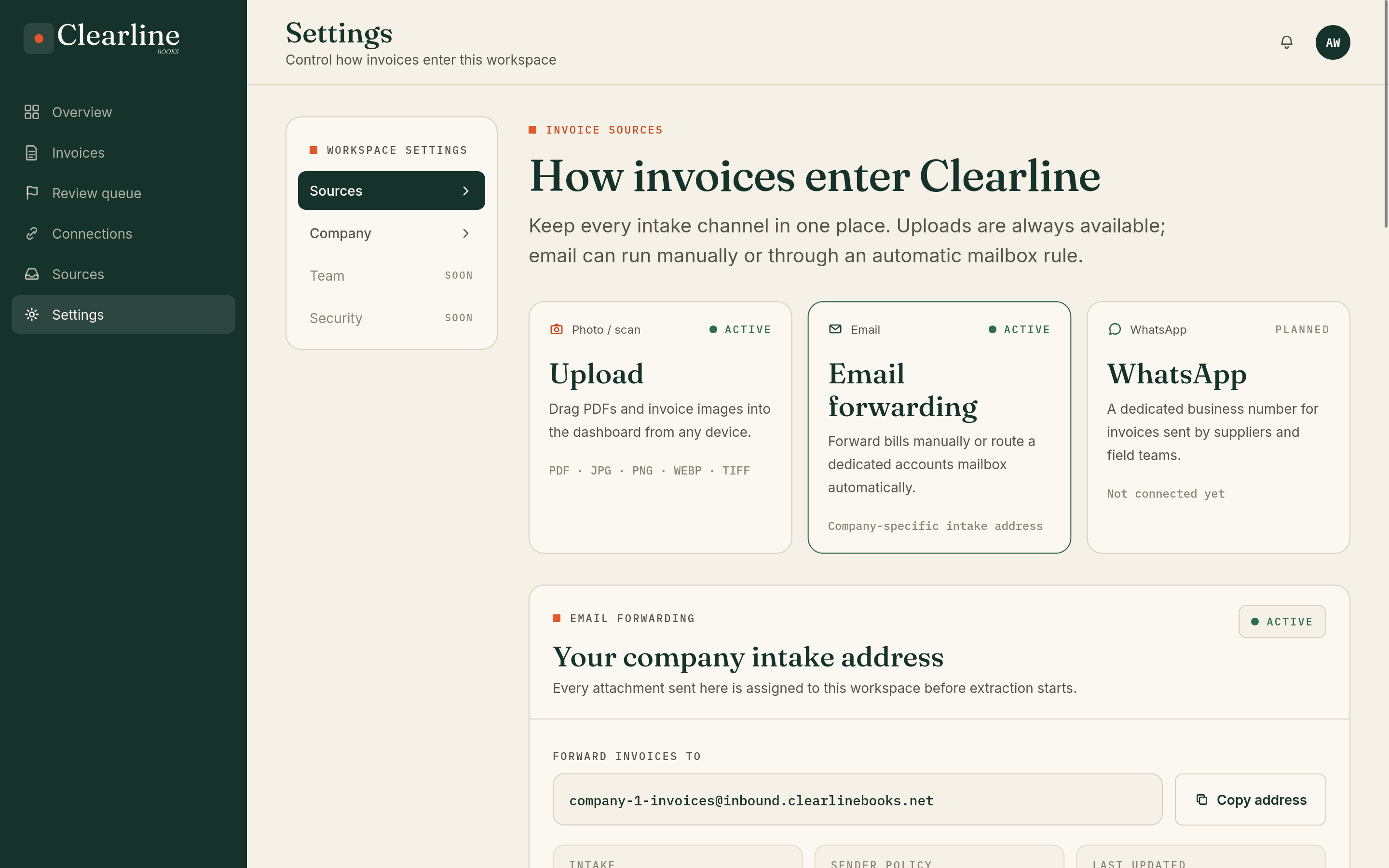This screenshot has width=1389, height=868.
Task: Select Settings in the sidebar
Action: pyautogui.click(x=123, y=314)
